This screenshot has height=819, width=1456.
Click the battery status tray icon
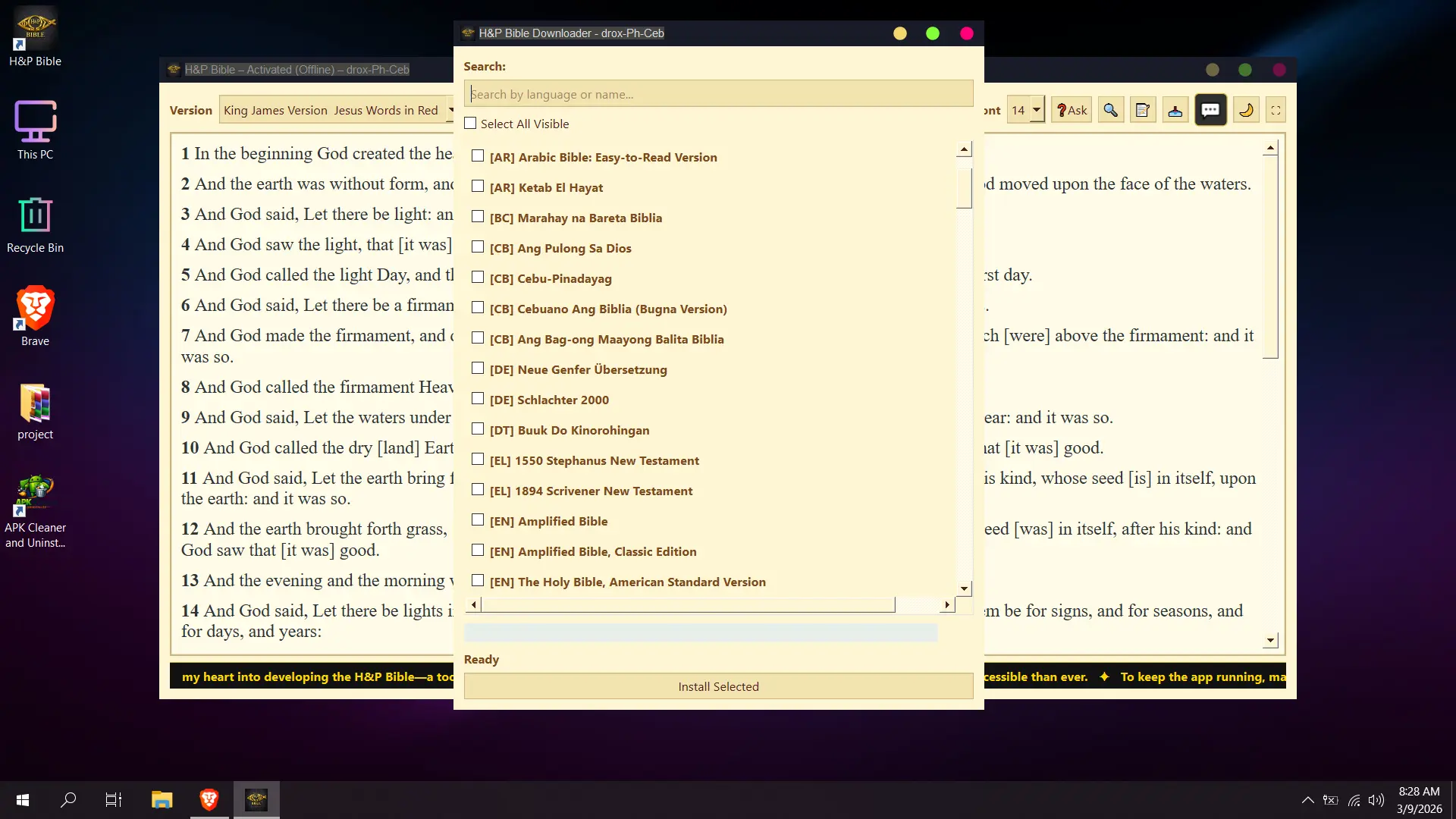[1331, 800]
